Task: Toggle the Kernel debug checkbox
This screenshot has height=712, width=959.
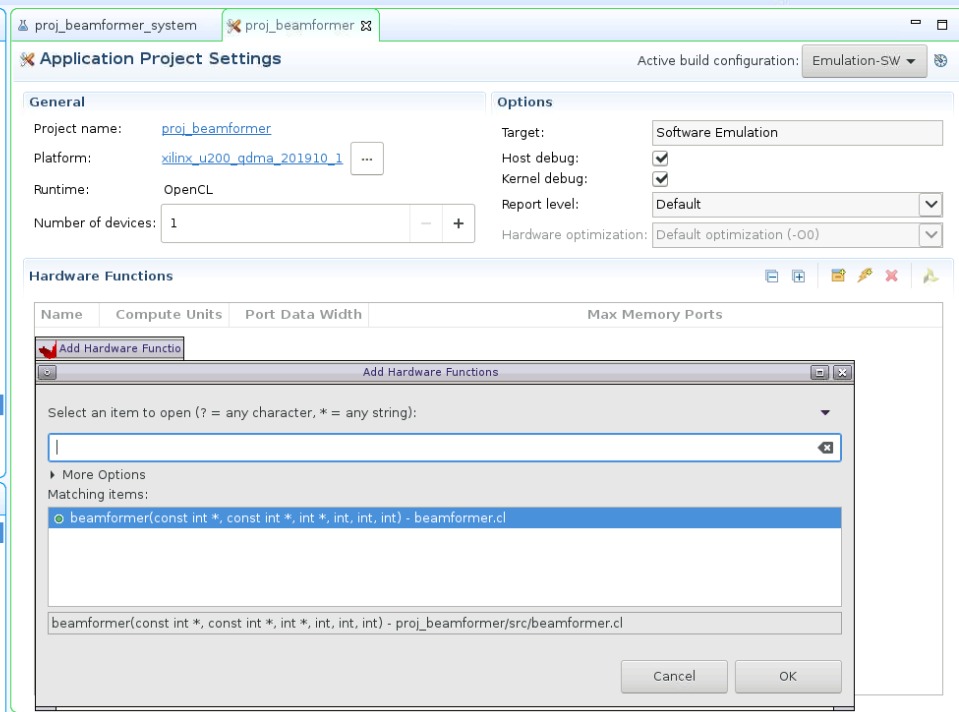Action: (x=661, y=179)
